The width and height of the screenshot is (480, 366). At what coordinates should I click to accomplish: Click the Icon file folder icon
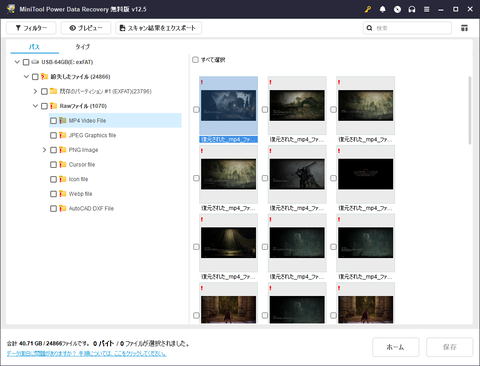point(63,179)
